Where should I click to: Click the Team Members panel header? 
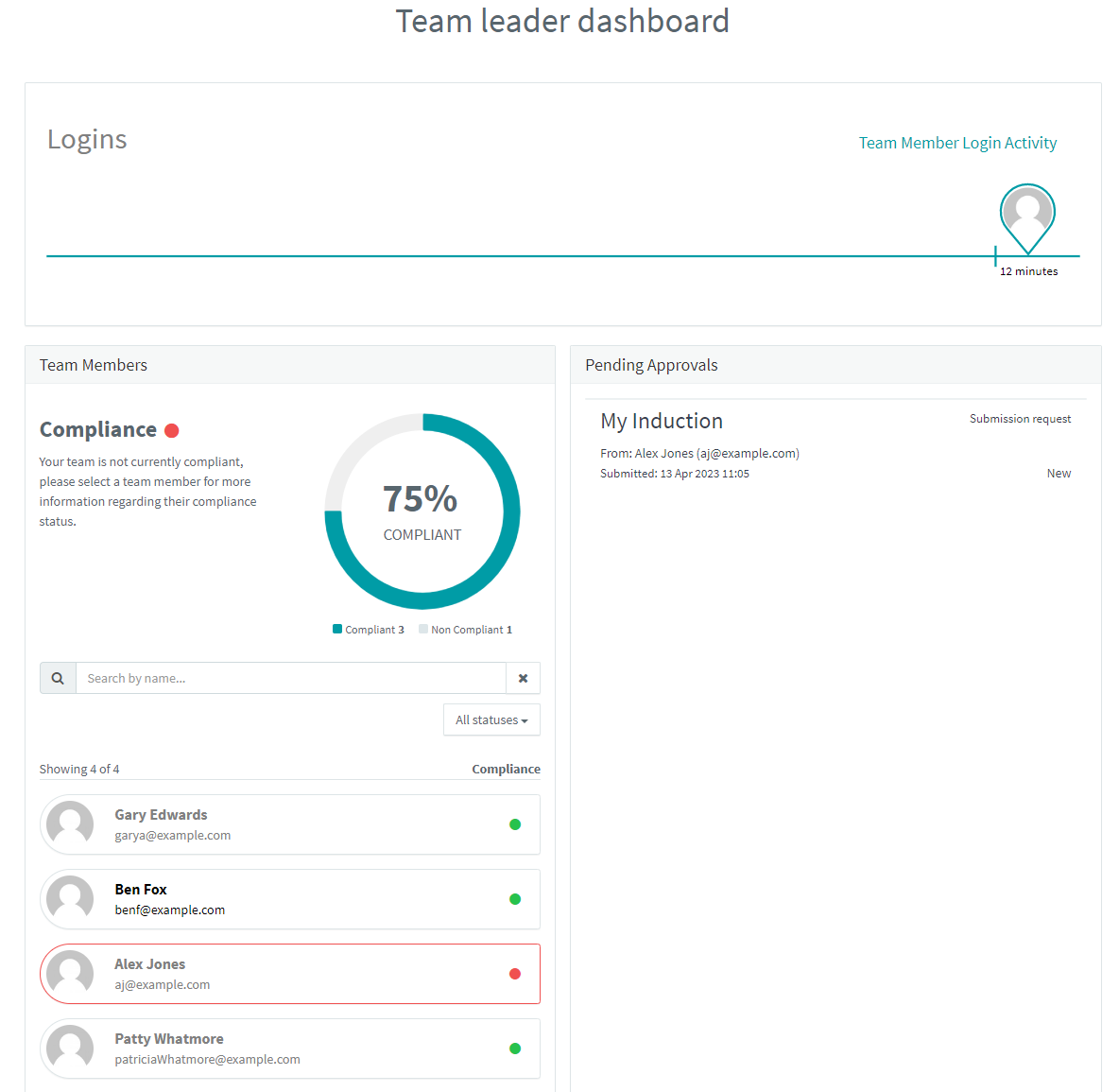[290, 365]
